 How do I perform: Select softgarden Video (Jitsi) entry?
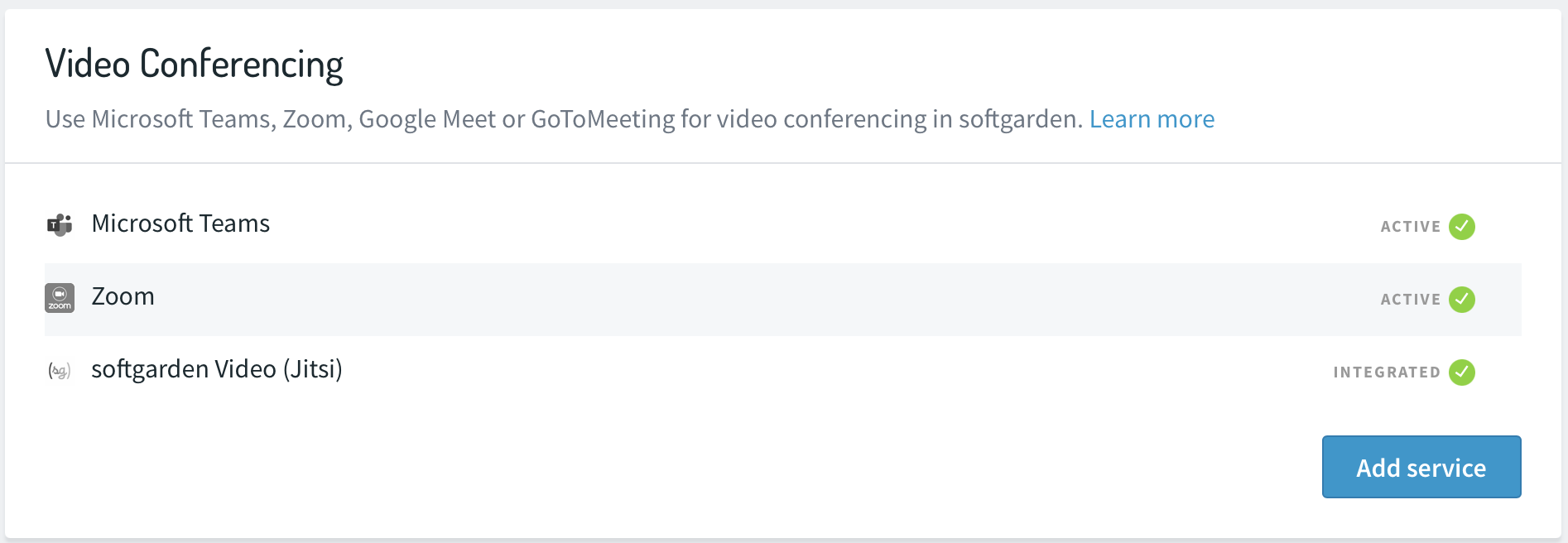[217, 369]
